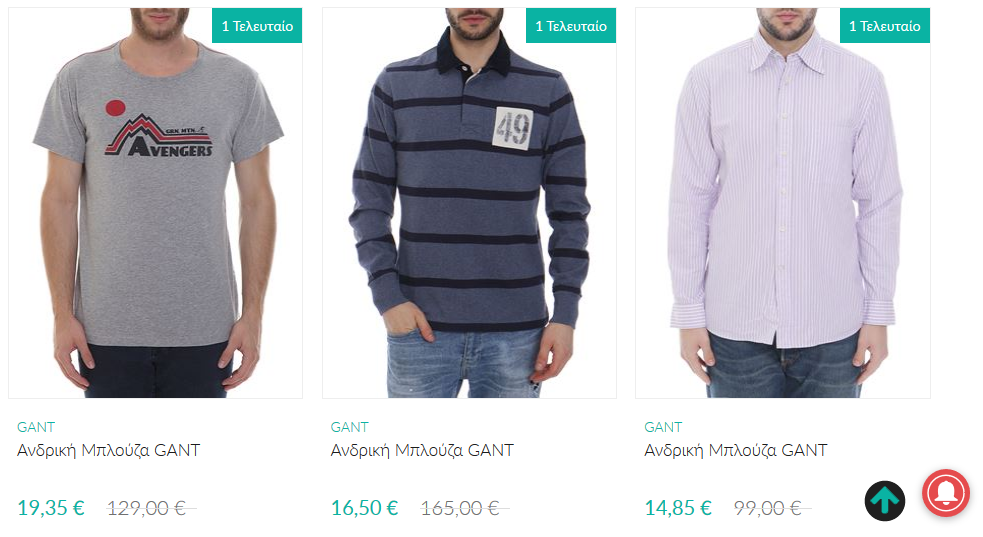Open the Ανδρική Μπλούζα GANT title for the gray t-shirt
This screenshot has height=537, width=983.
[x=108, y=451]
